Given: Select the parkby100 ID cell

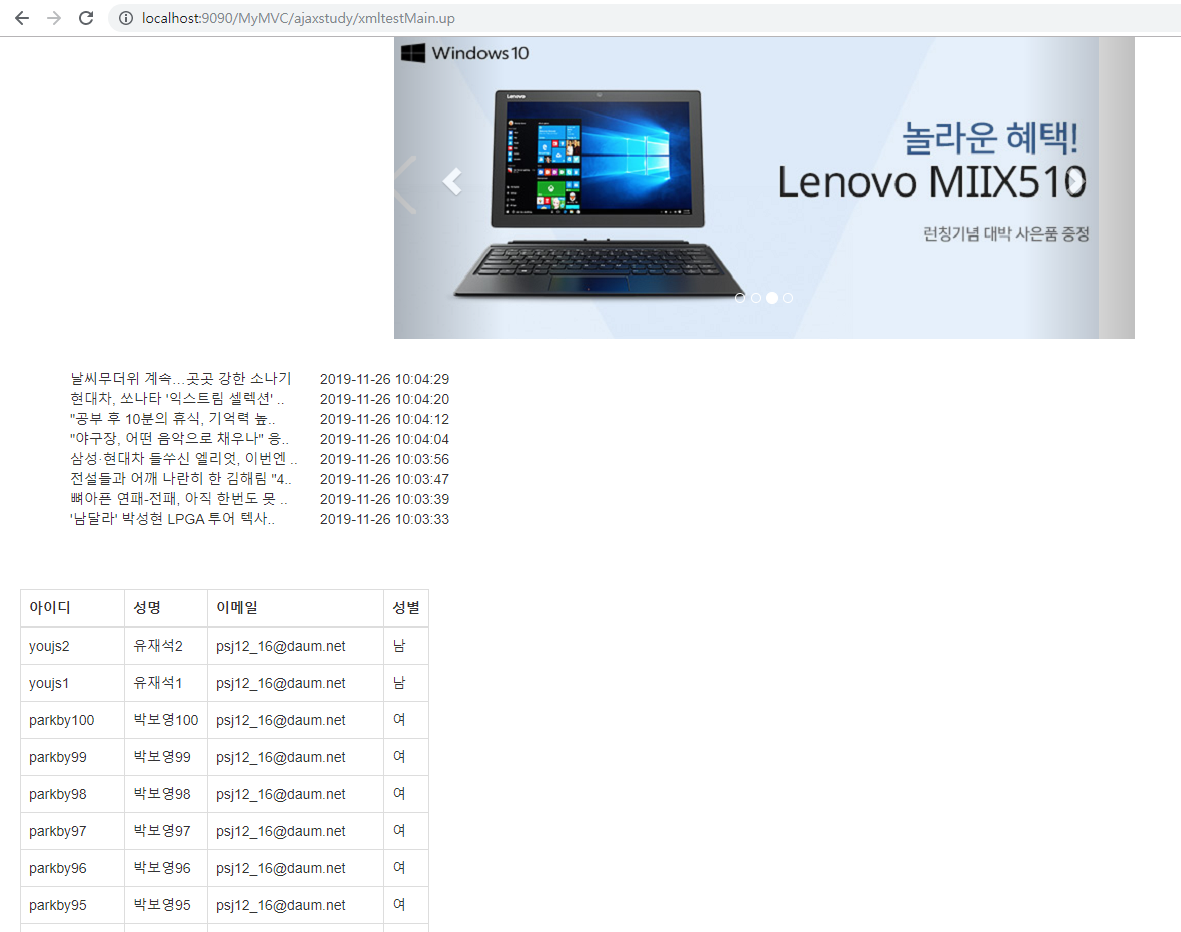Looking at the screenshot, I should click(x=72, y=720).
